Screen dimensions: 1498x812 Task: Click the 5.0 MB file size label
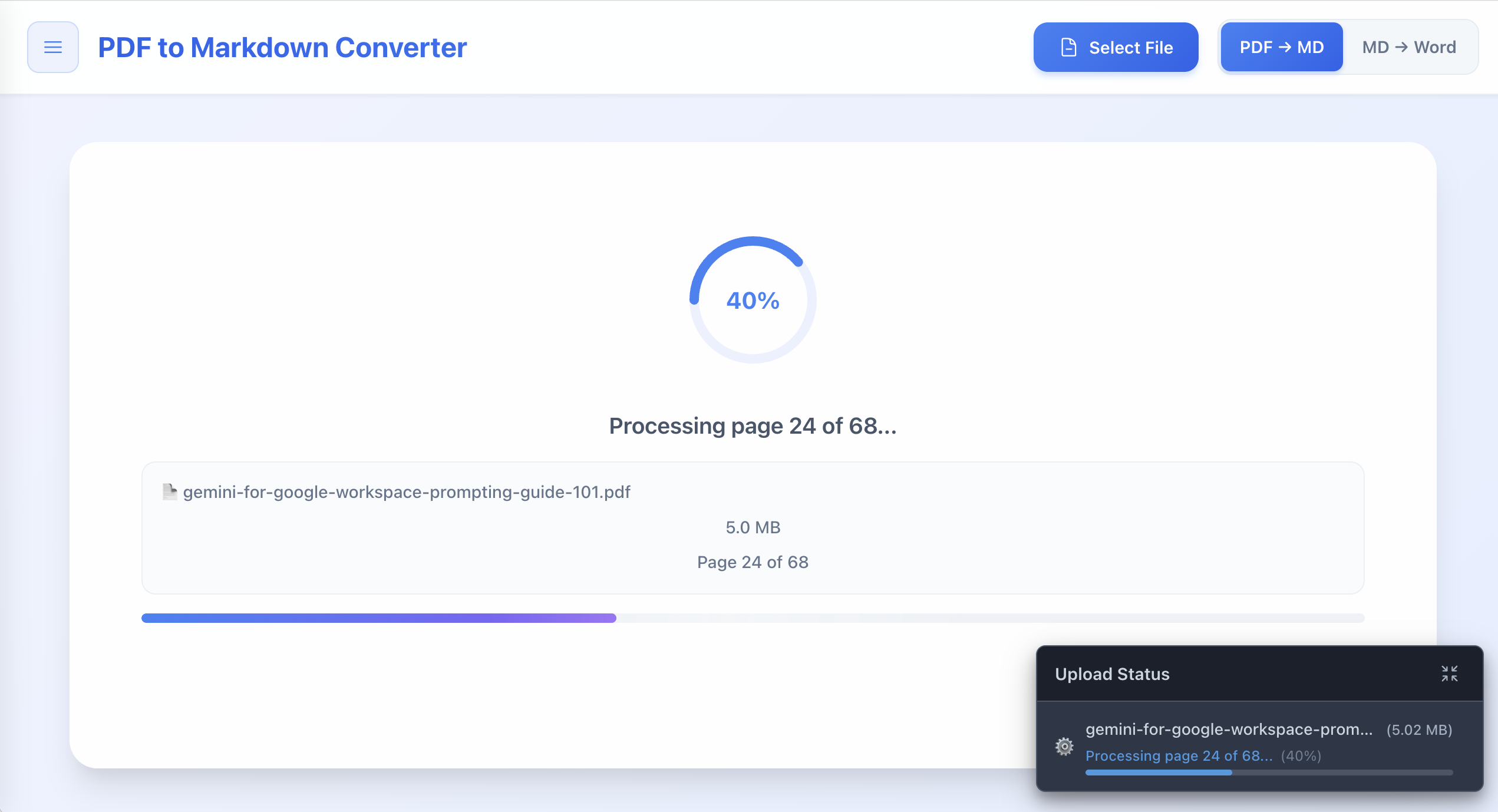point(753,527)
